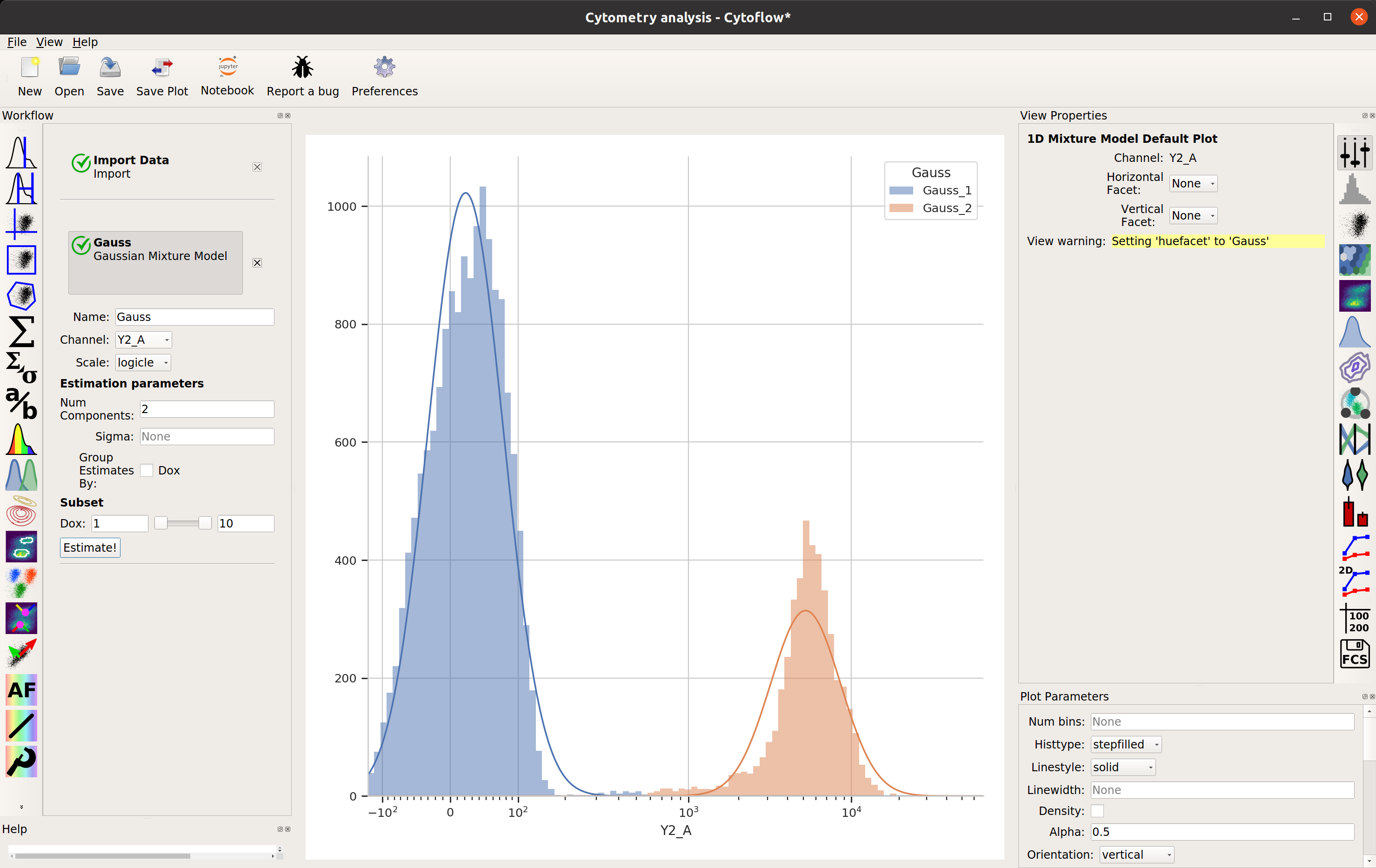
Task: Open the View menu
Action: point(49,42)
